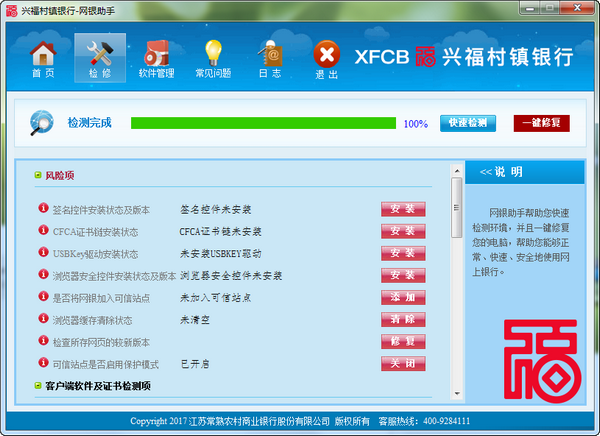Close the 网银助手 window

[578, 8]
